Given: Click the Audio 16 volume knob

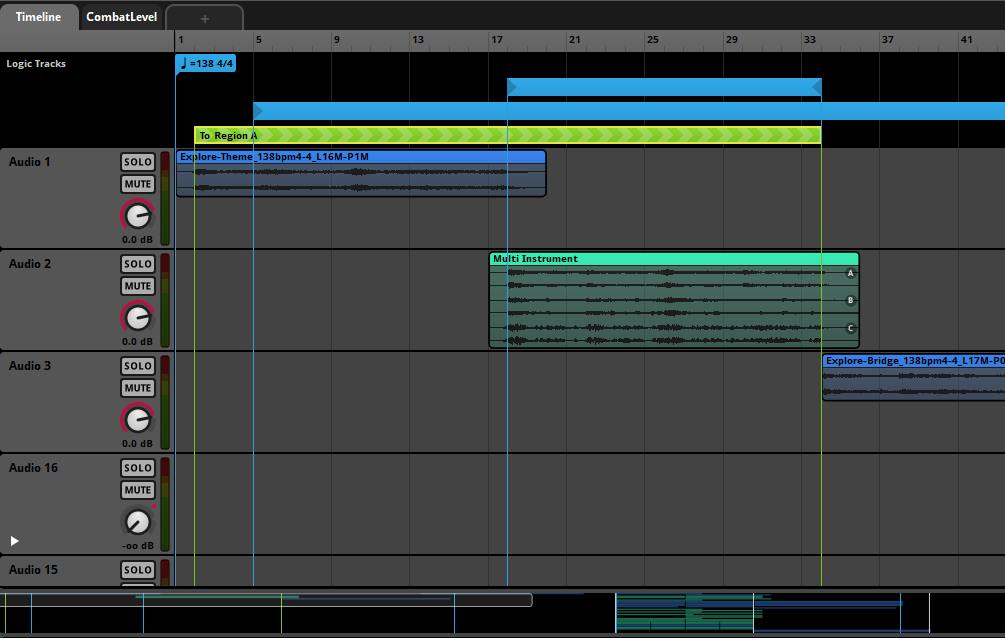Looking at the screenshot, I should 138,521.
